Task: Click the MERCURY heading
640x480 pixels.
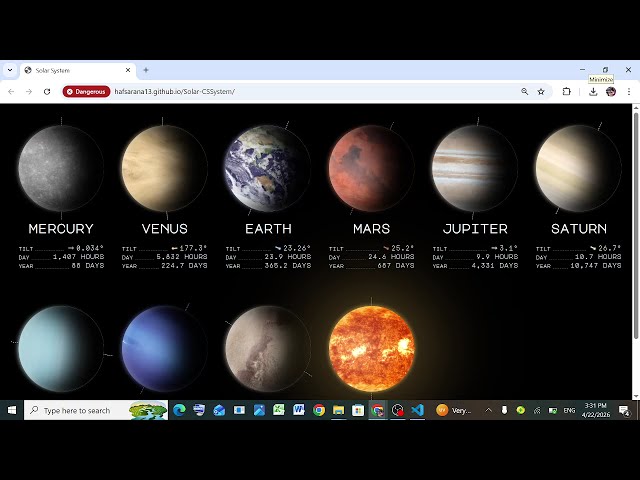Action: point(61,229)
